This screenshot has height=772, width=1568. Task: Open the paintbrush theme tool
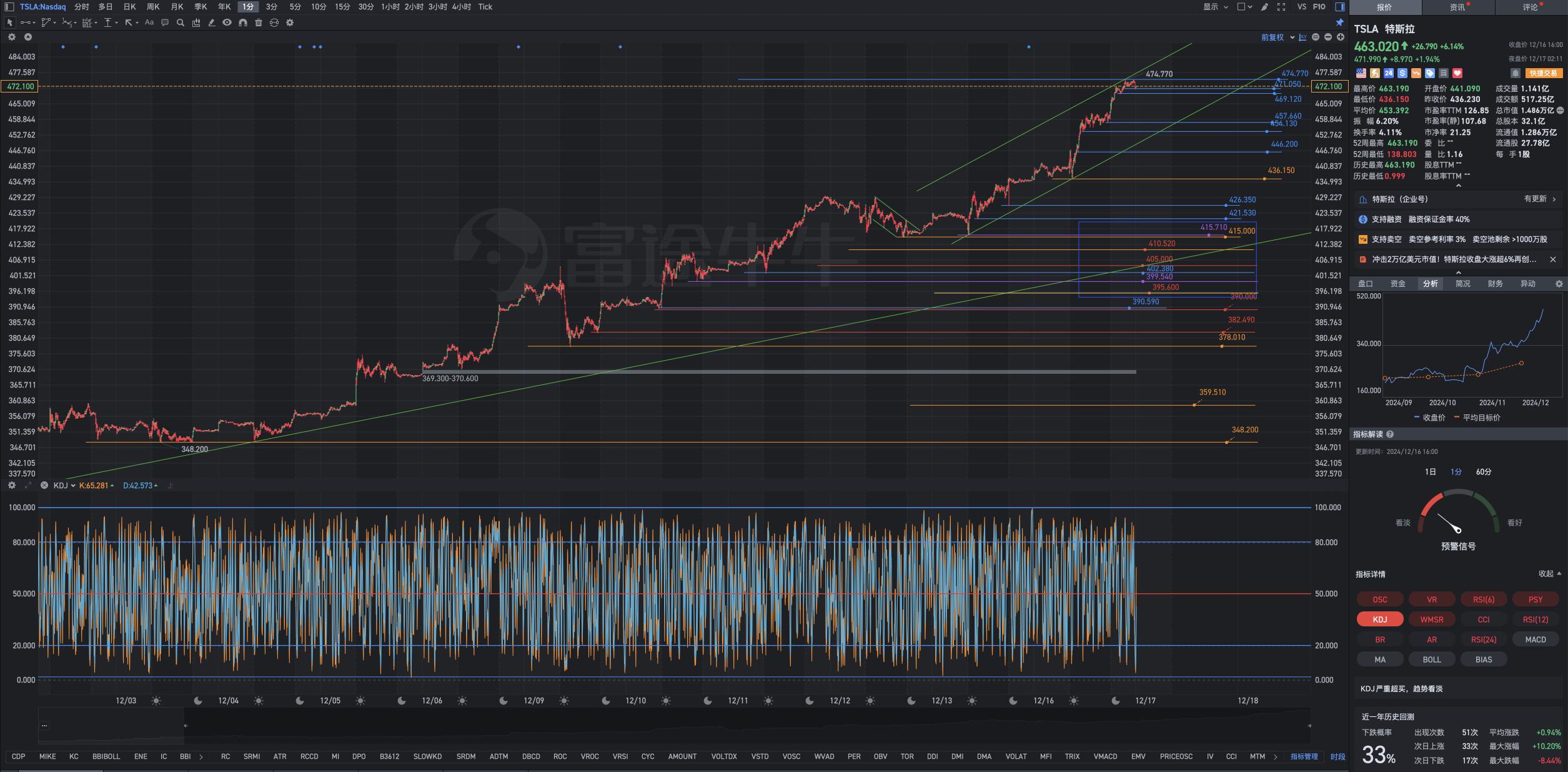1265,7
